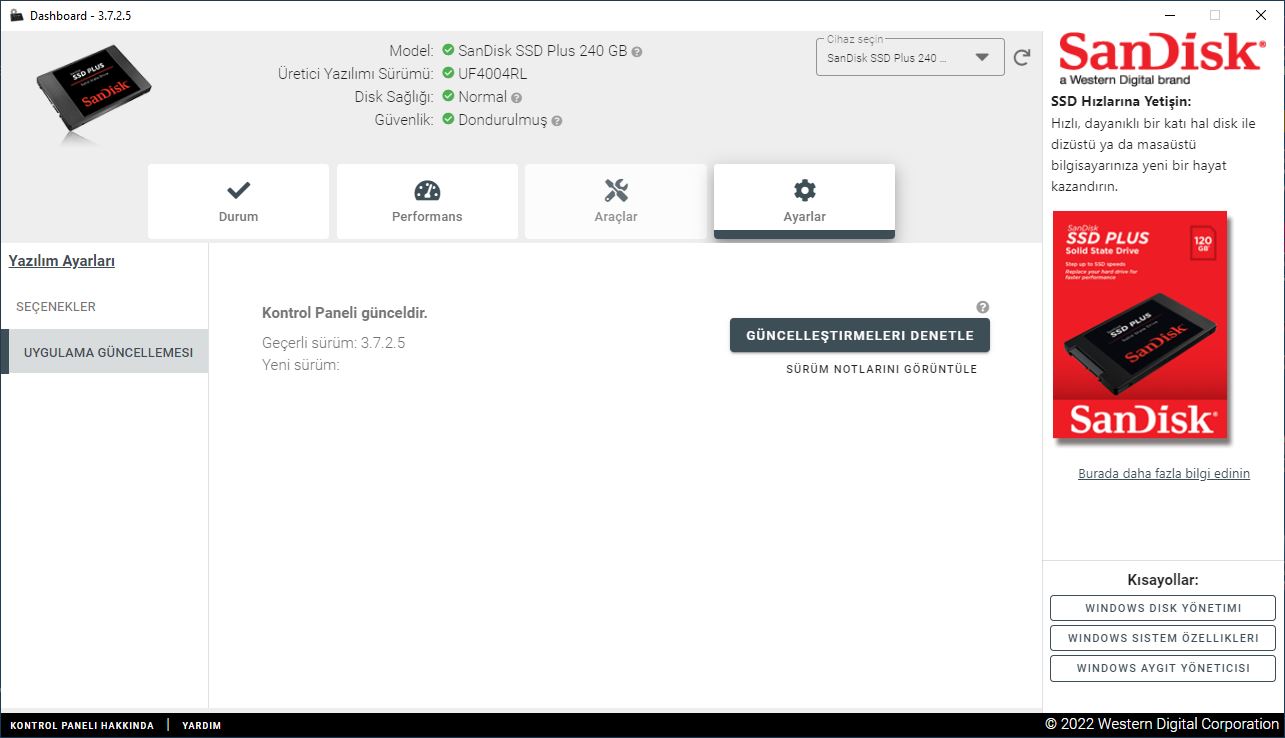Open WINDOWS DISK YÖNETIMI shortcut
Viewport: 1285px width, 738px height.
coord(1163,608)
